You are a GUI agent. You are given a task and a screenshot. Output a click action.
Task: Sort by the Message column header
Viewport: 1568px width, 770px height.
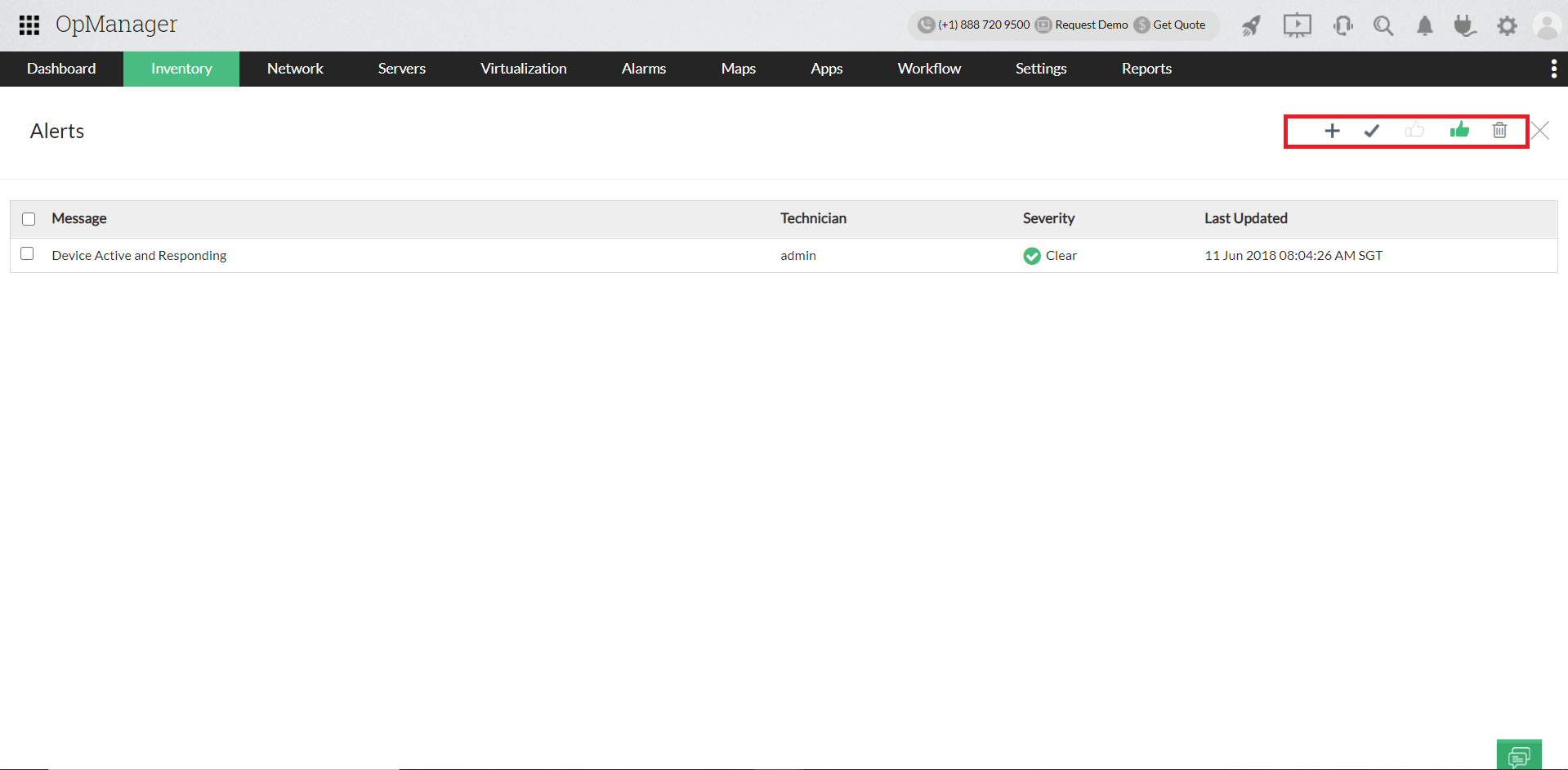[79, 218]
